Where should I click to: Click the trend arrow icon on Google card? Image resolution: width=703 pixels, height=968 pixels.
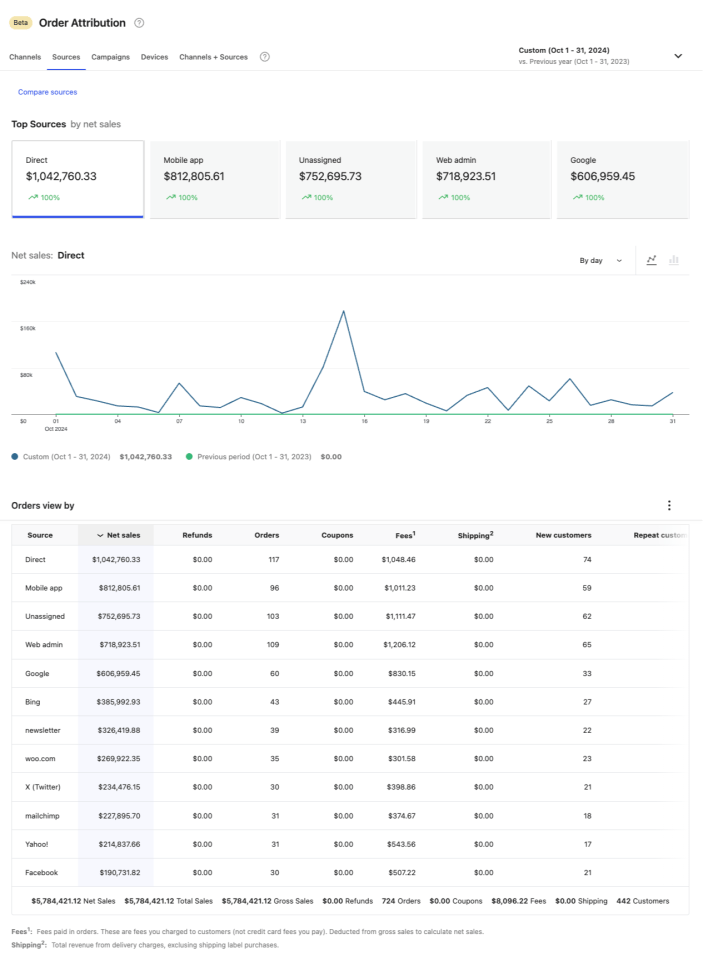pyautogui.click(x=577, y=198)
